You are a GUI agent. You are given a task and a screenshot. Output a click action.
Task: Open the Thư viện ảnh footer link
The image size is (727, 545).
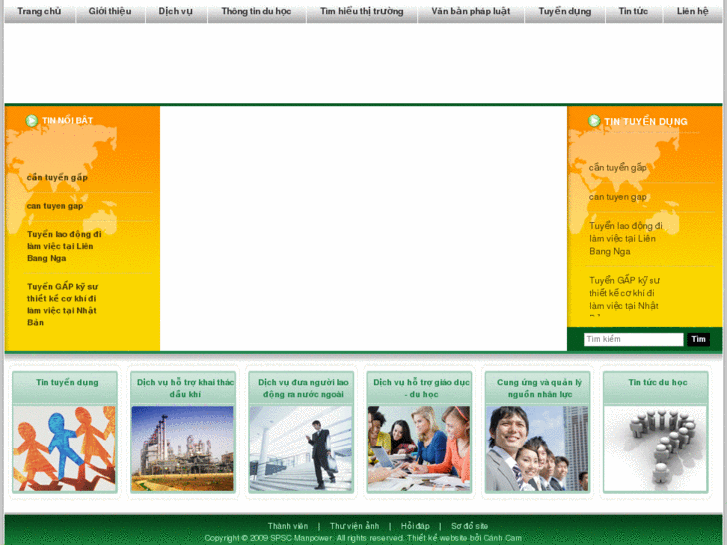pyautogui.click(x=354, y=526)
